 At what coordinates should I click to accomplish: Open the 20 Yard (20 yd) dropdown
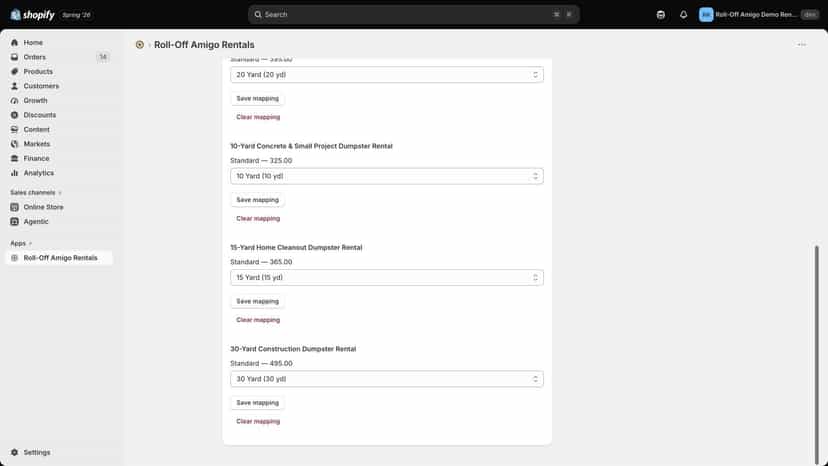click(387, 74)
